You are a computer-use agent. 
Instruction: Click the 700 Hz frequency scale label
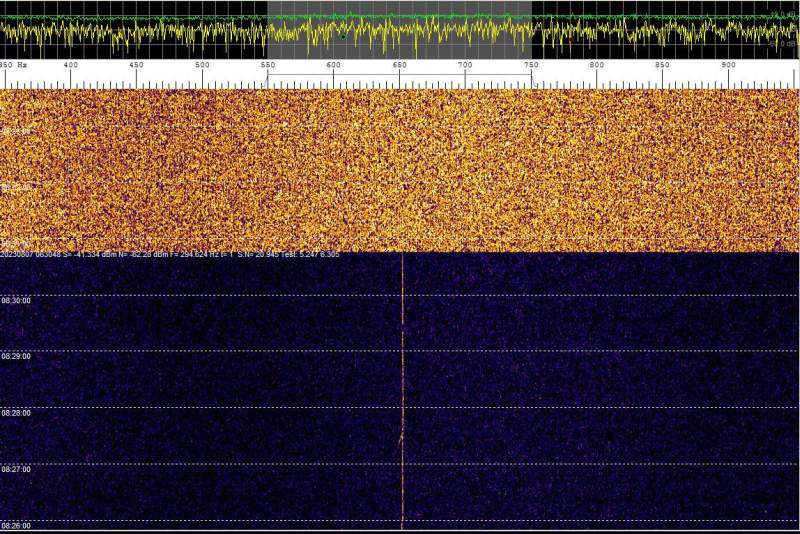[x=465, y=66]
